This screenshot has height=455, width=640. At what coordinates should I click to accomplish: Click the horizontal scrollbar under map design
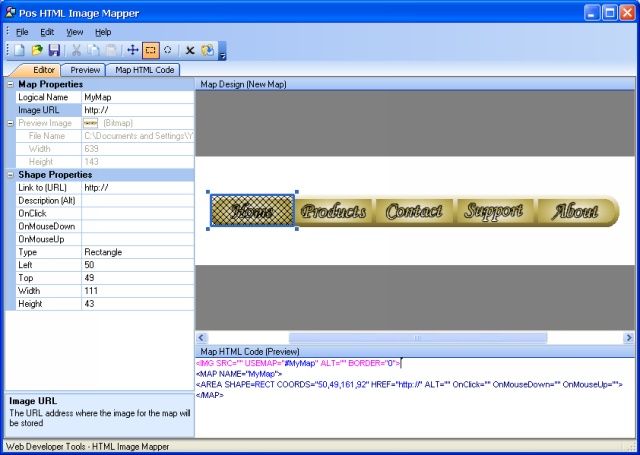tap(417, 338)
